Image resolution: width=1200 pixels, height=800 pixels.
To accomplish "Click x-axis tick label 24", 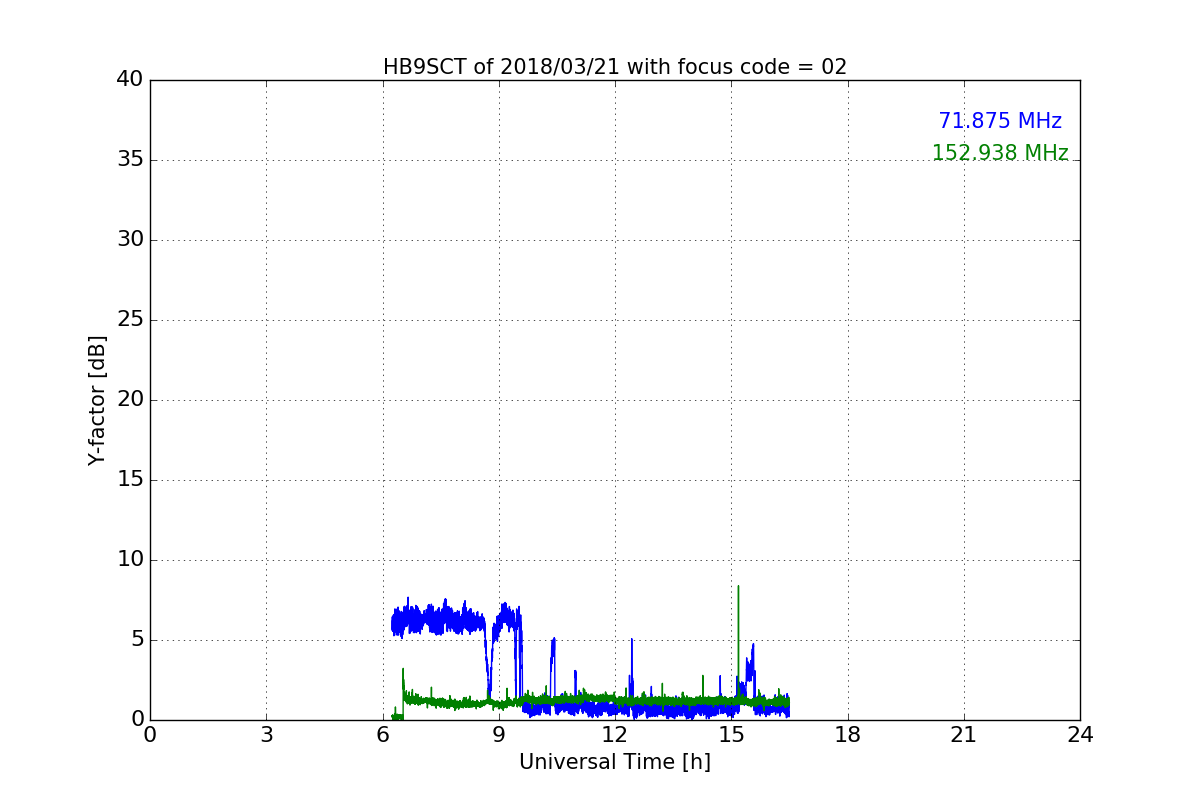I will pos(1080,735).
